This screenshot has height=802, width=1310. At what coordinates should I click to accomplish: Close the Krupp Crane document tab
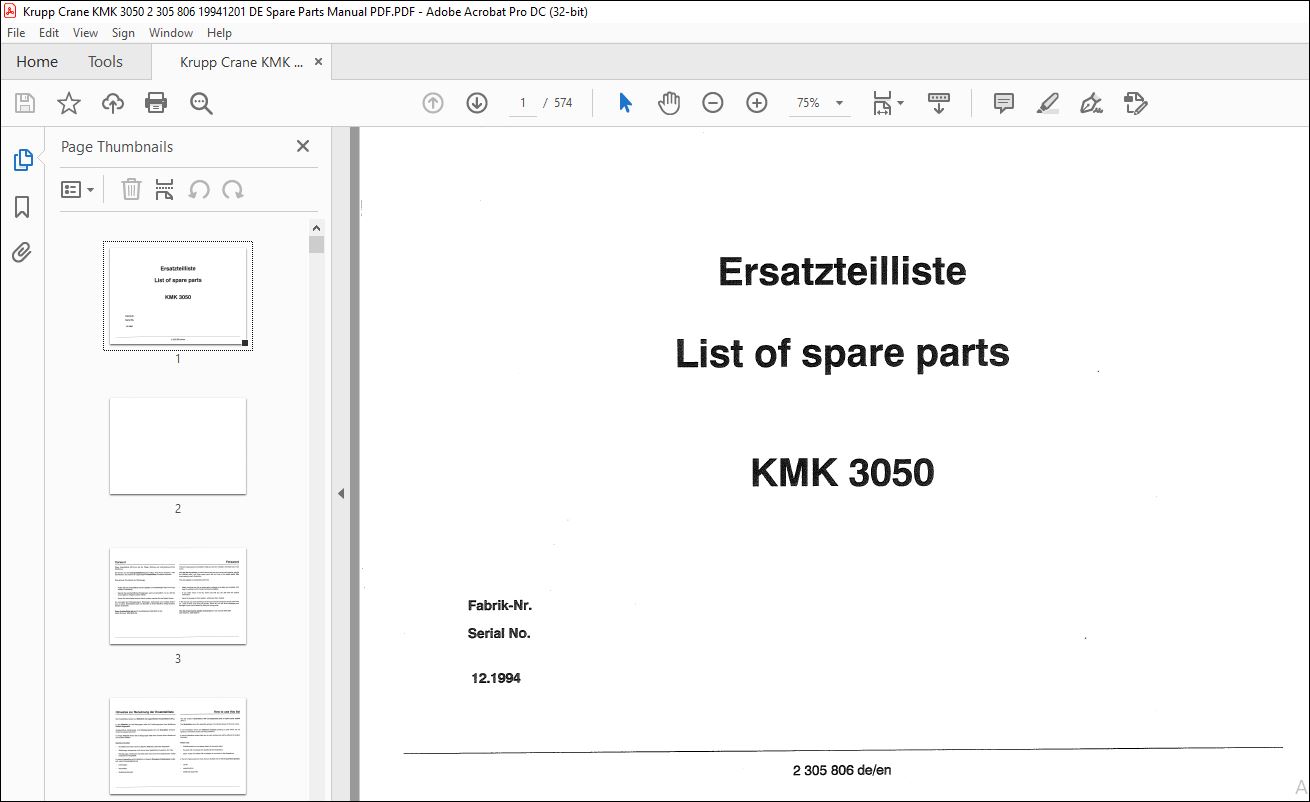319,62
